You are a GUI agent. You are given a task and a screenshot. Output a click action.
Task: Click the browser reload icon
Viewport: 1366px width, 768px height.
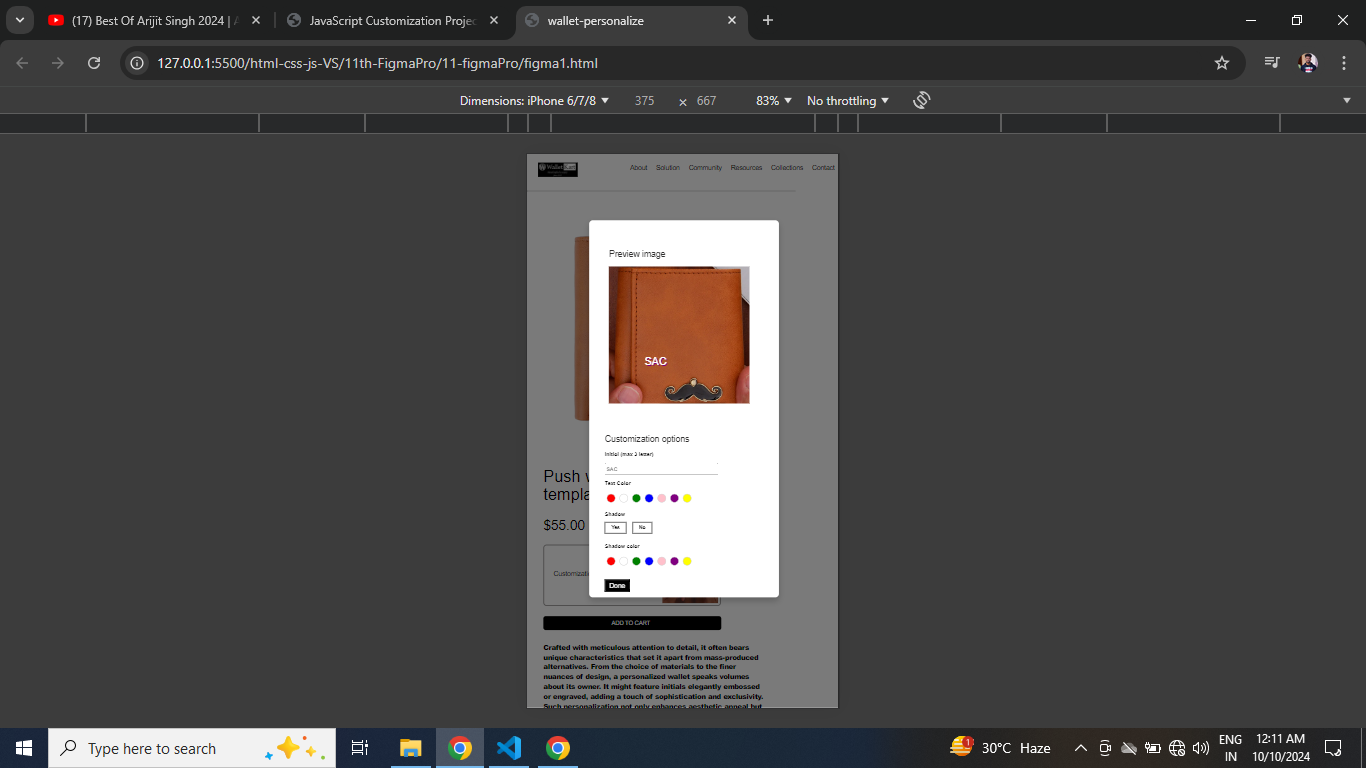pyautogui.click(x=94, y=63)
